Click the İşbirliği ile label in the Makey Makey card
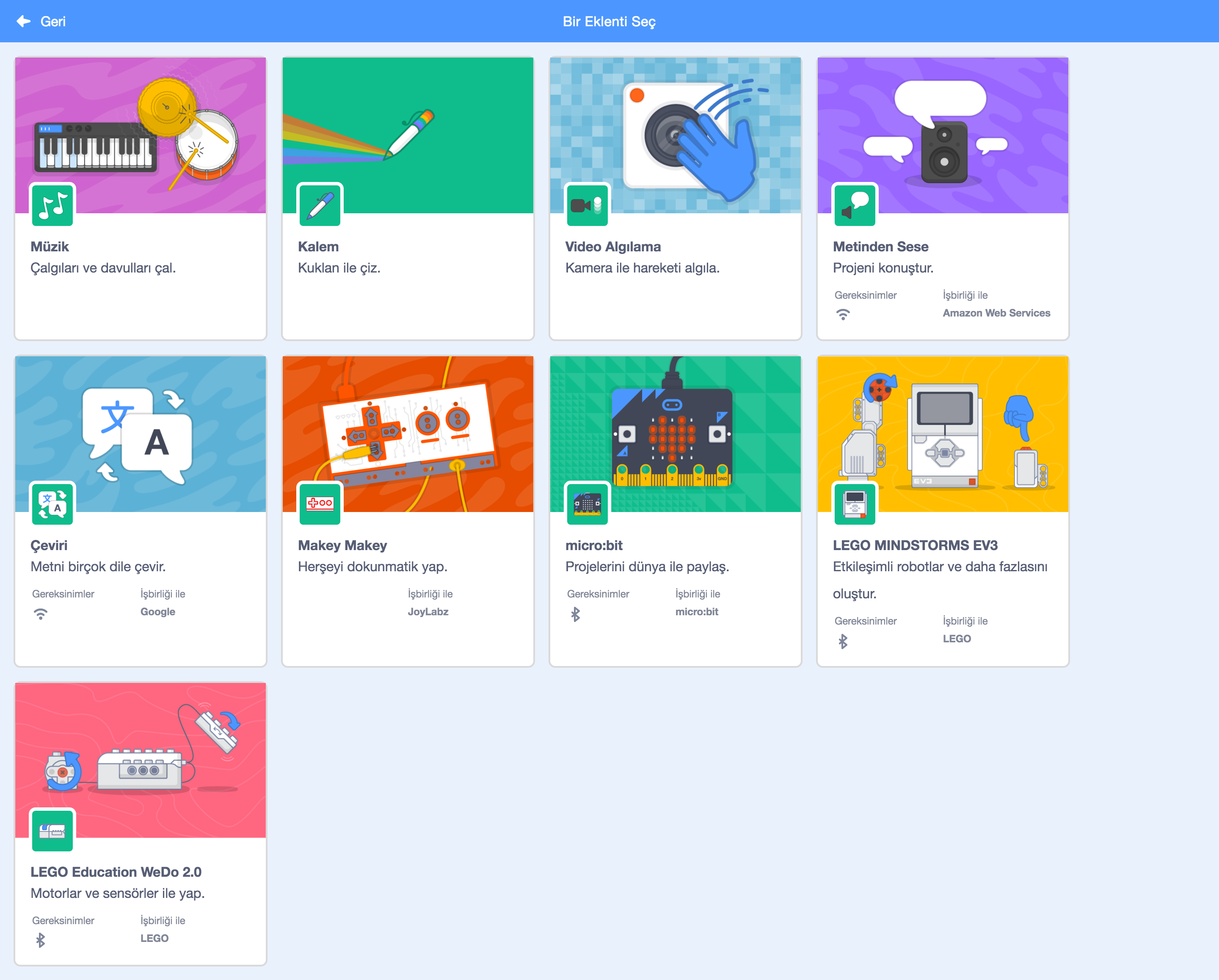This screenshot has height=980, width=1219. point(430,594)
